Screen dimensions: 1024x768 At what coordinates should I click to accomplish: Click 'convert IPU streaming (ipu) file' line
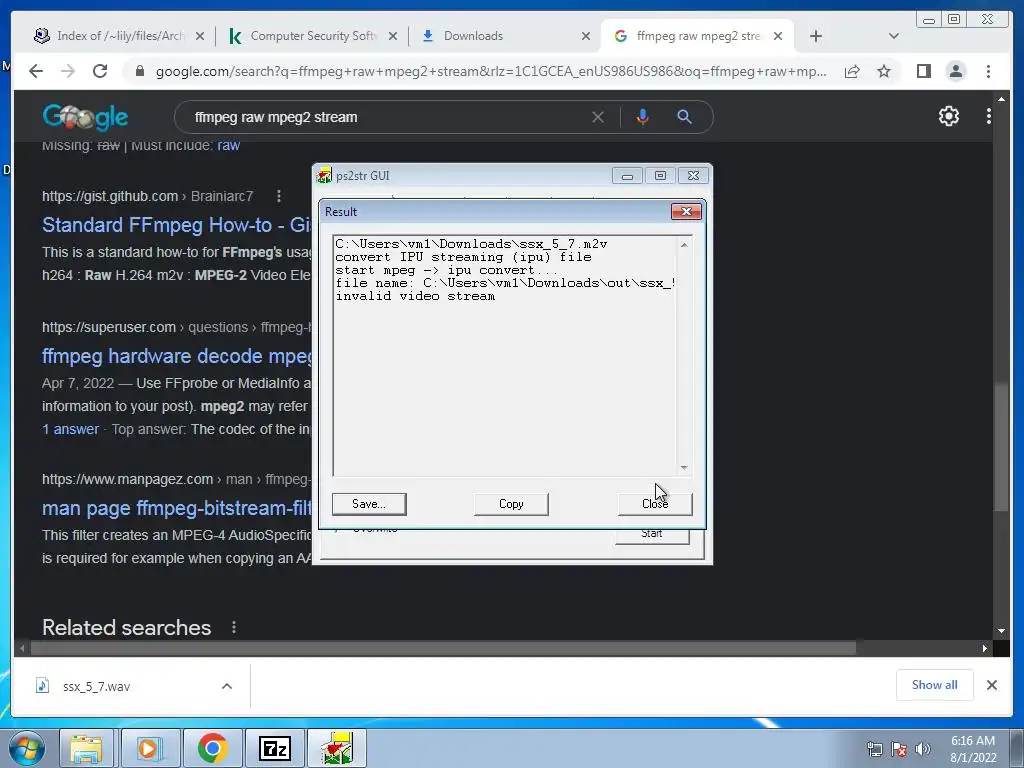[463, 257]
